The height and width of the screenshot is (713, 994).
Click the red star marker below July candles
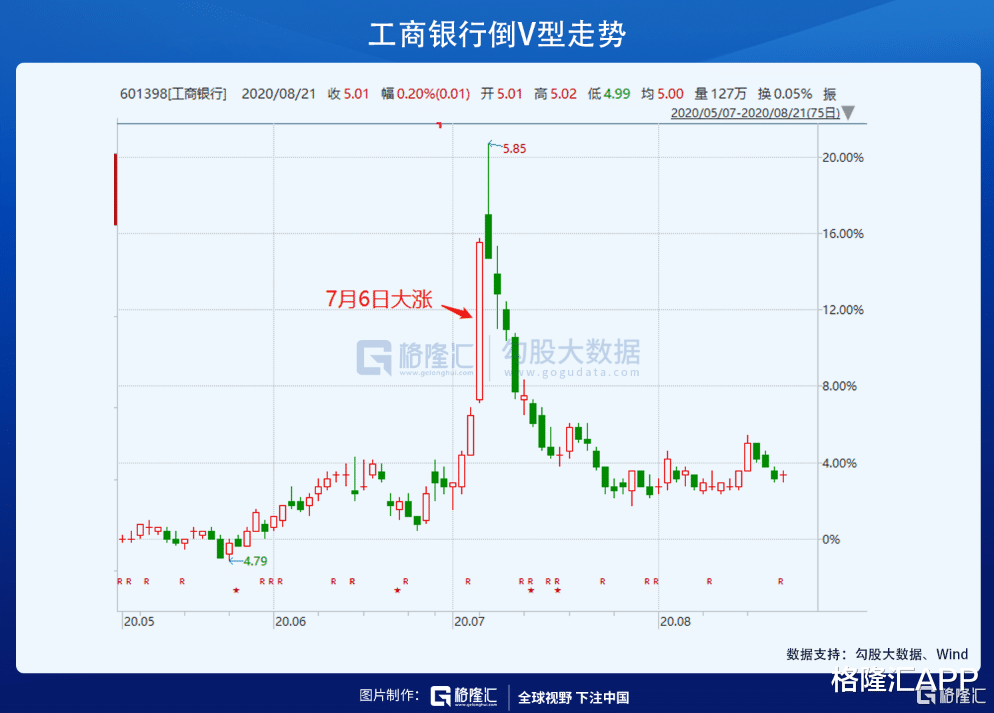coord(530,591)
